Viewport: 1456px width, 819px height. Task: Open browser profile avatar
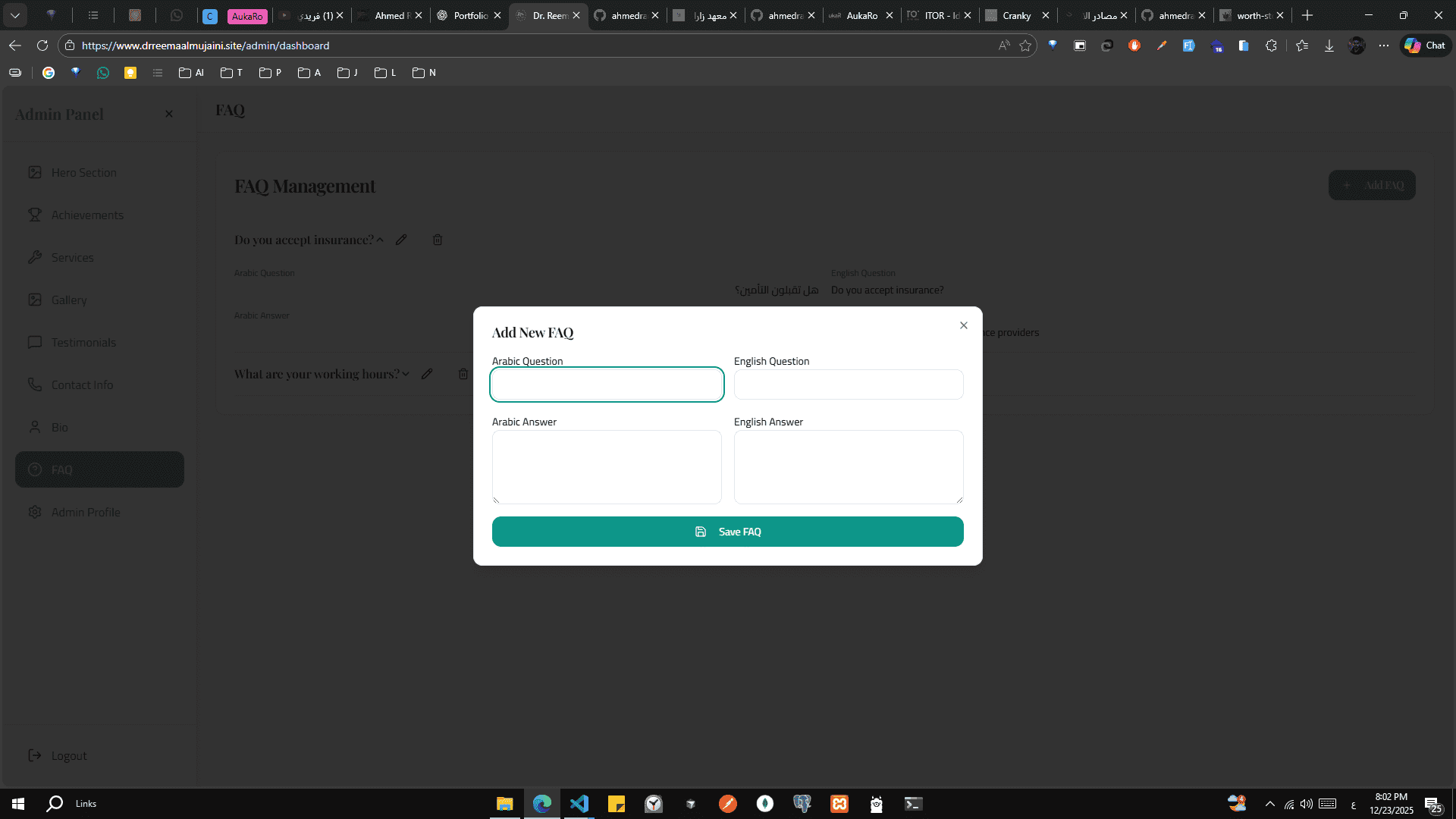coord(1357,45)
